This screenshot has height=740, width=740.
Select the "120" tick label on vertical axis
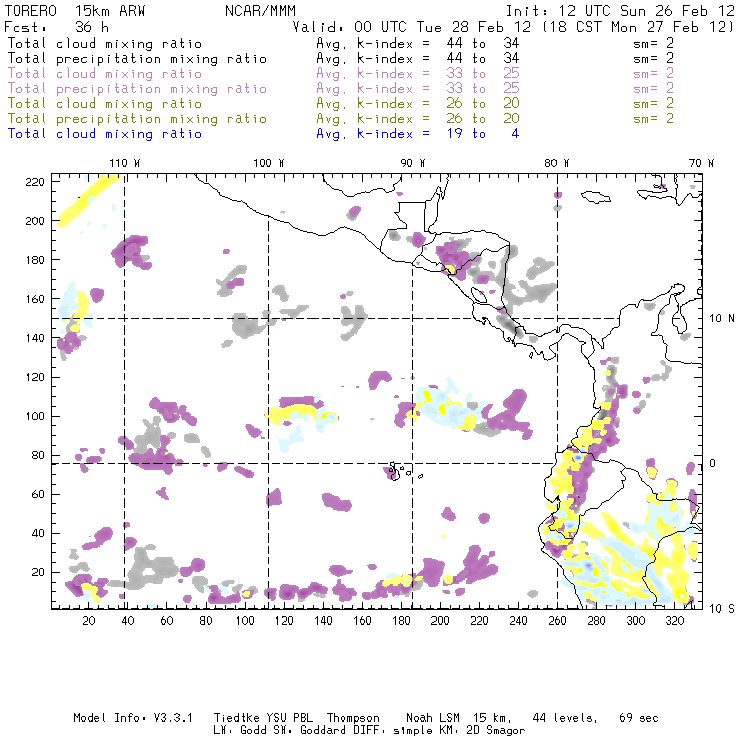coord(35,377)
